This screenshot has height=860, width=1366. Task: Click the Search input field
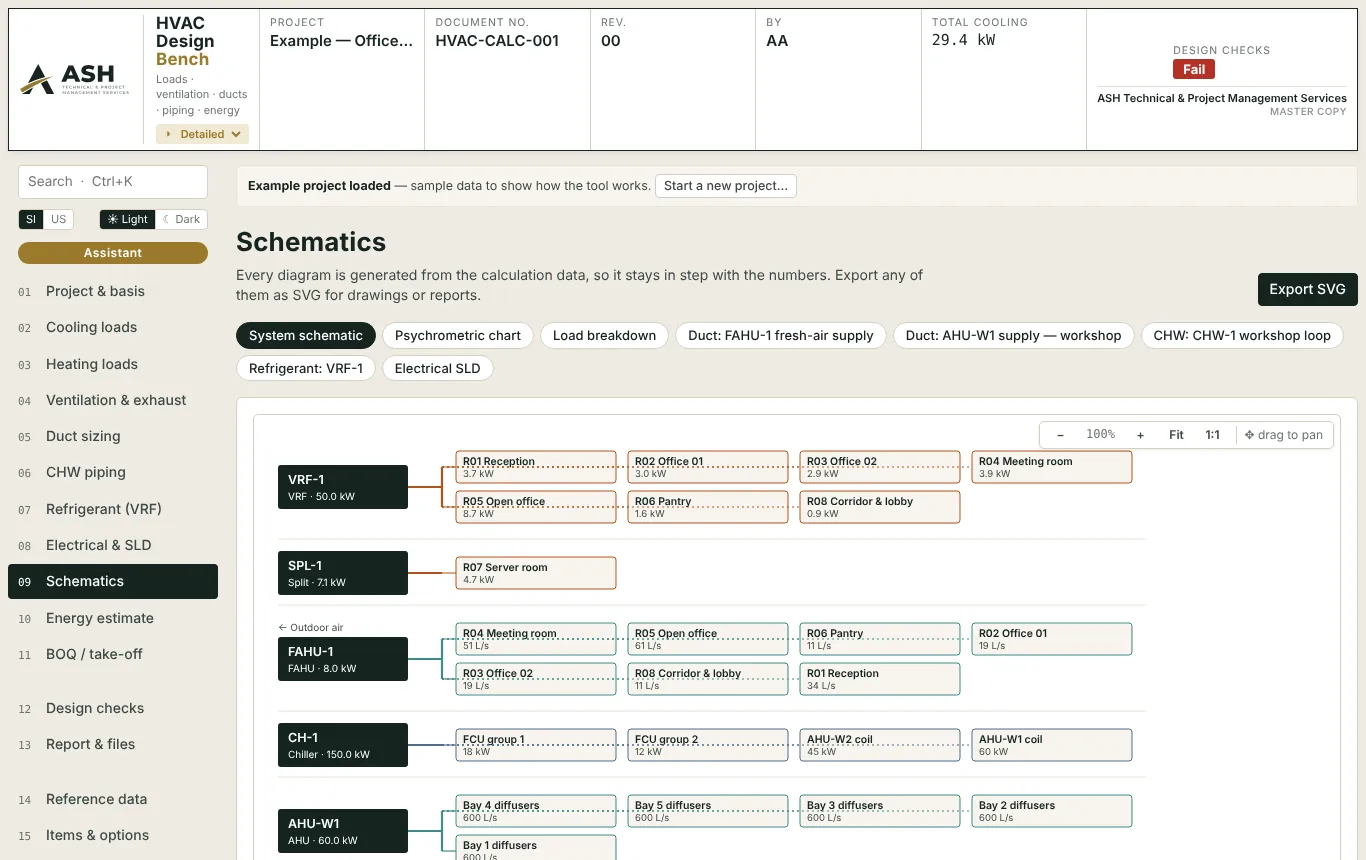coord(113,182)
